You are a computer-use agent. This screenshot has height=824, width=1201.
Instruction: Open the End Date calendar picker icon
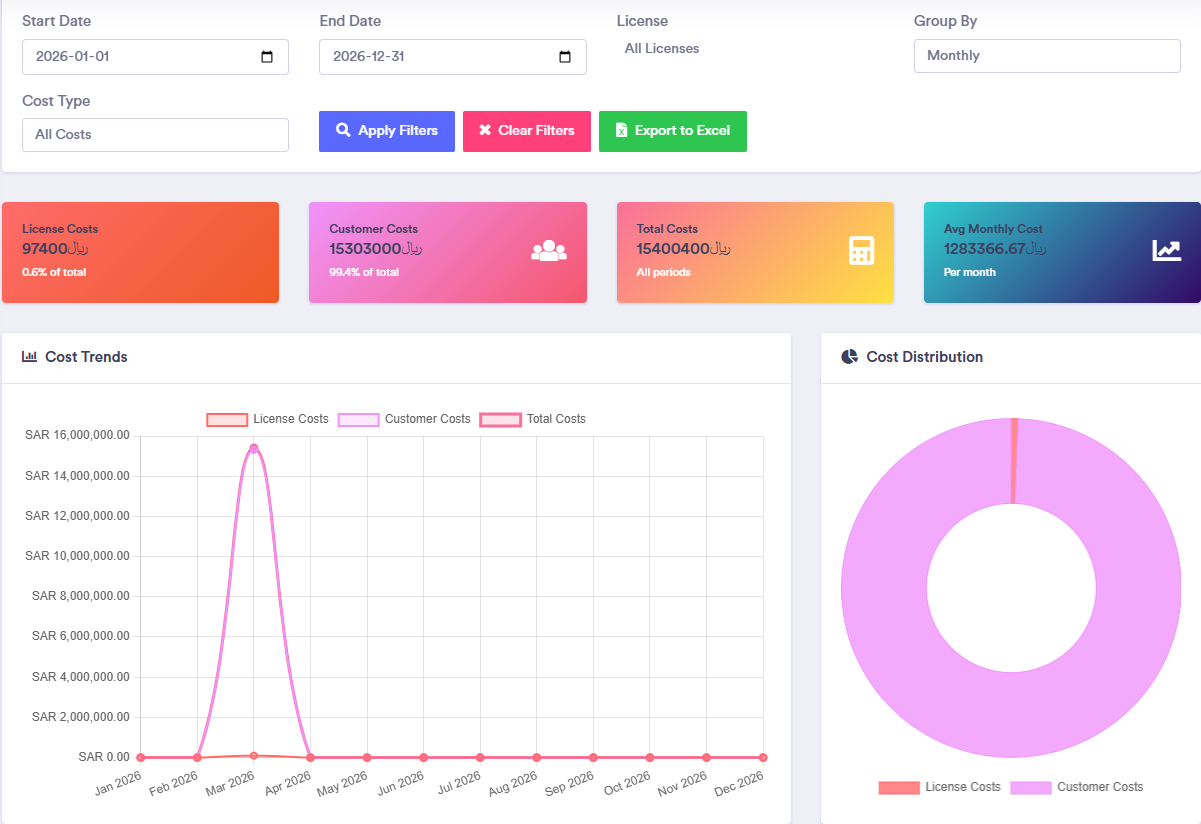[565, 57]
